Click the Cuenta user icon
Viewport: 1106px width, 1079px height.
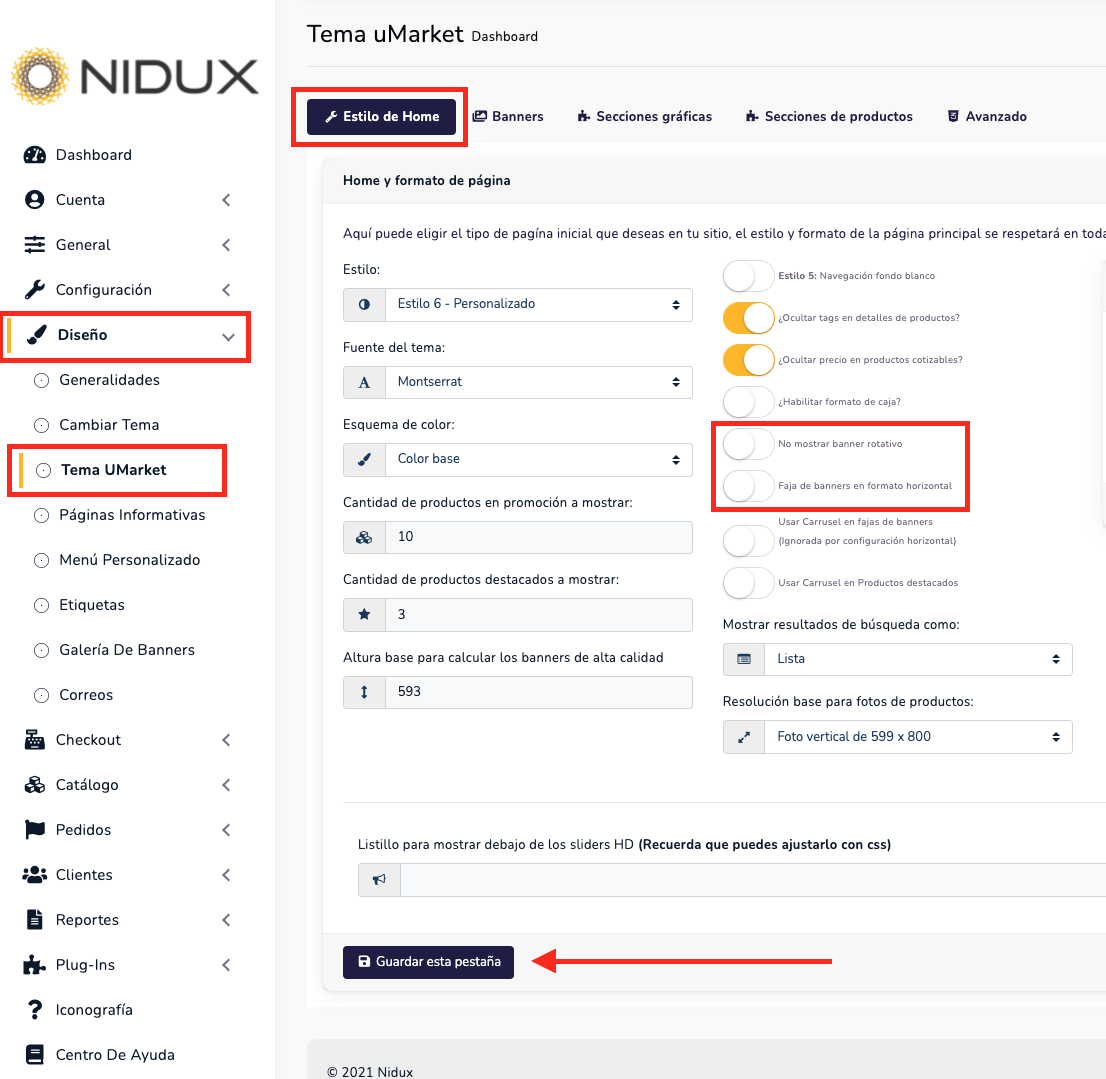pos(35,200)
